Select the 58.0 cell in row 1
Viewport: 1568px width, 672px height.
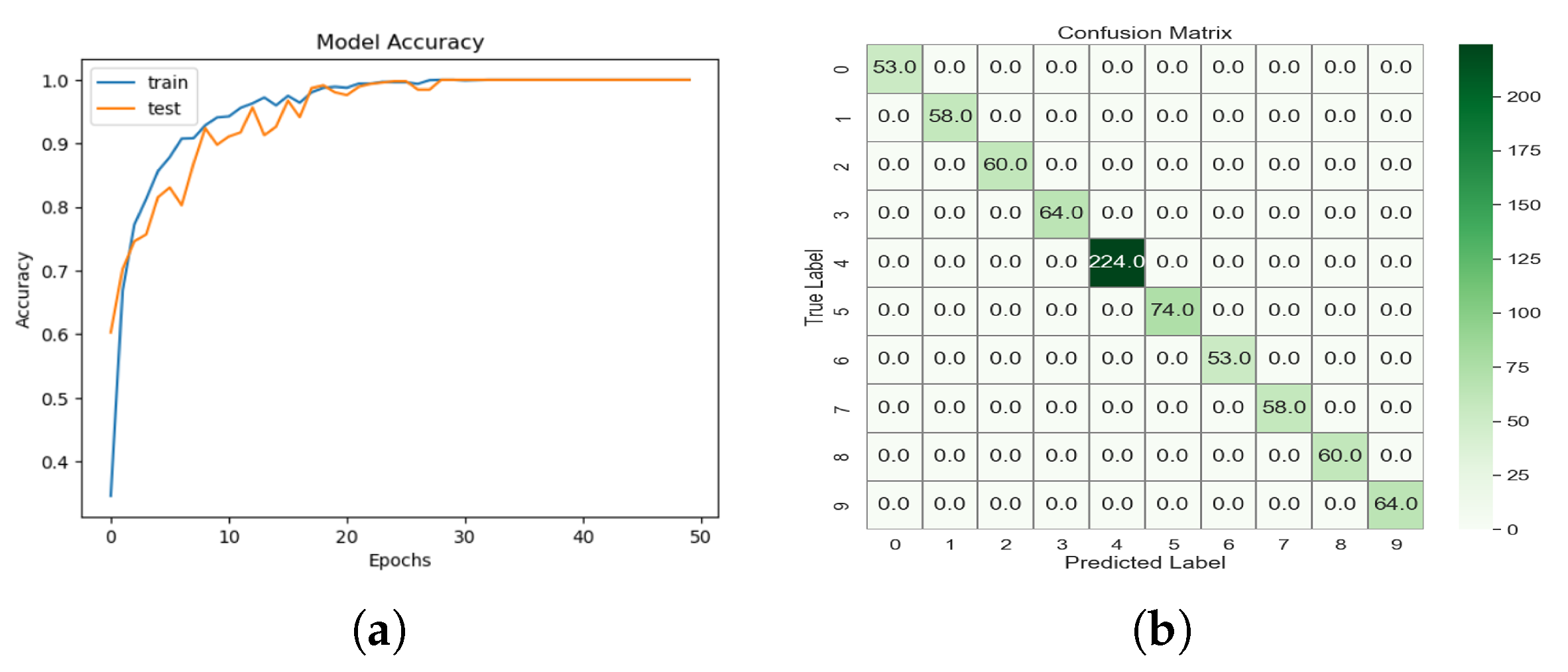pos(949,116)
